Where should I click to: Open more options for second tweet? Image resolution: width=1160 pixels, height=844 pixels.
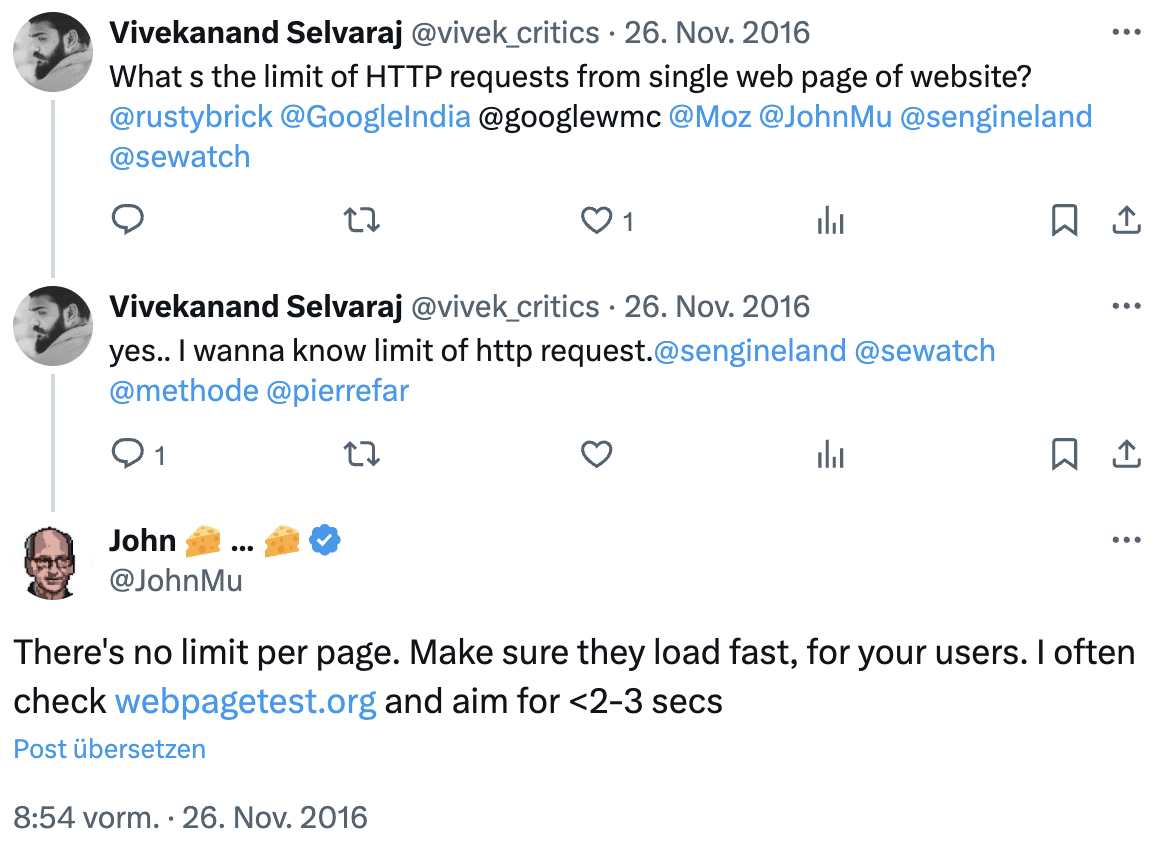point(1126,305)
